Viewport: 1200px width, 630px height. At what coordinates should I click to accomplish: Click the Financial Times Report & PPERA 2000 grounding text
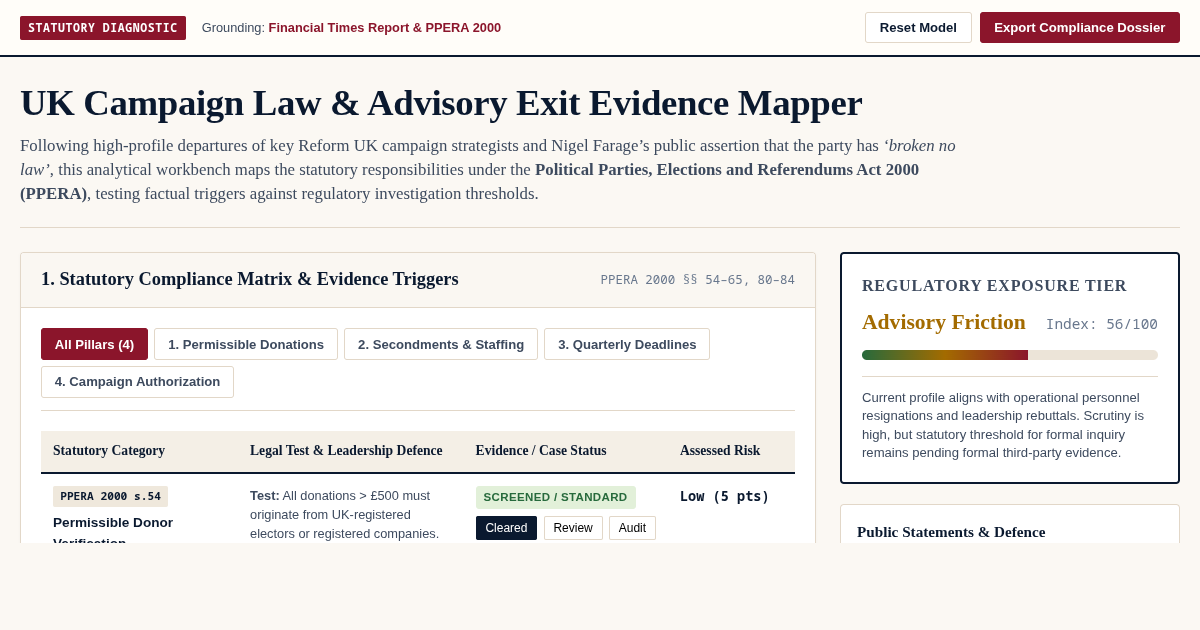pos(385,28)
